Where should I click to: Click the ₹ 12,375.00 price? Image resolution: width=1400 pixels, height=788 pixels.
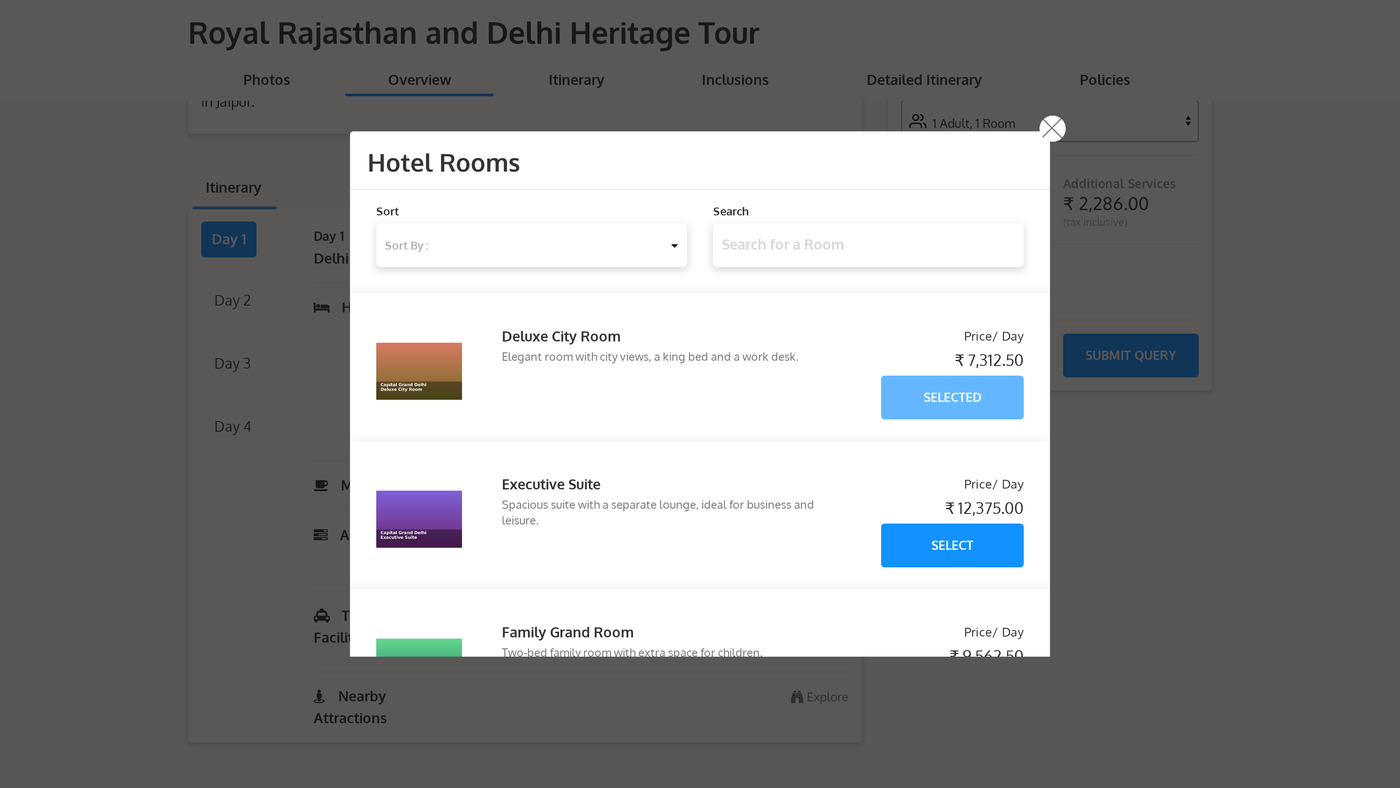[x=984, y=508]
